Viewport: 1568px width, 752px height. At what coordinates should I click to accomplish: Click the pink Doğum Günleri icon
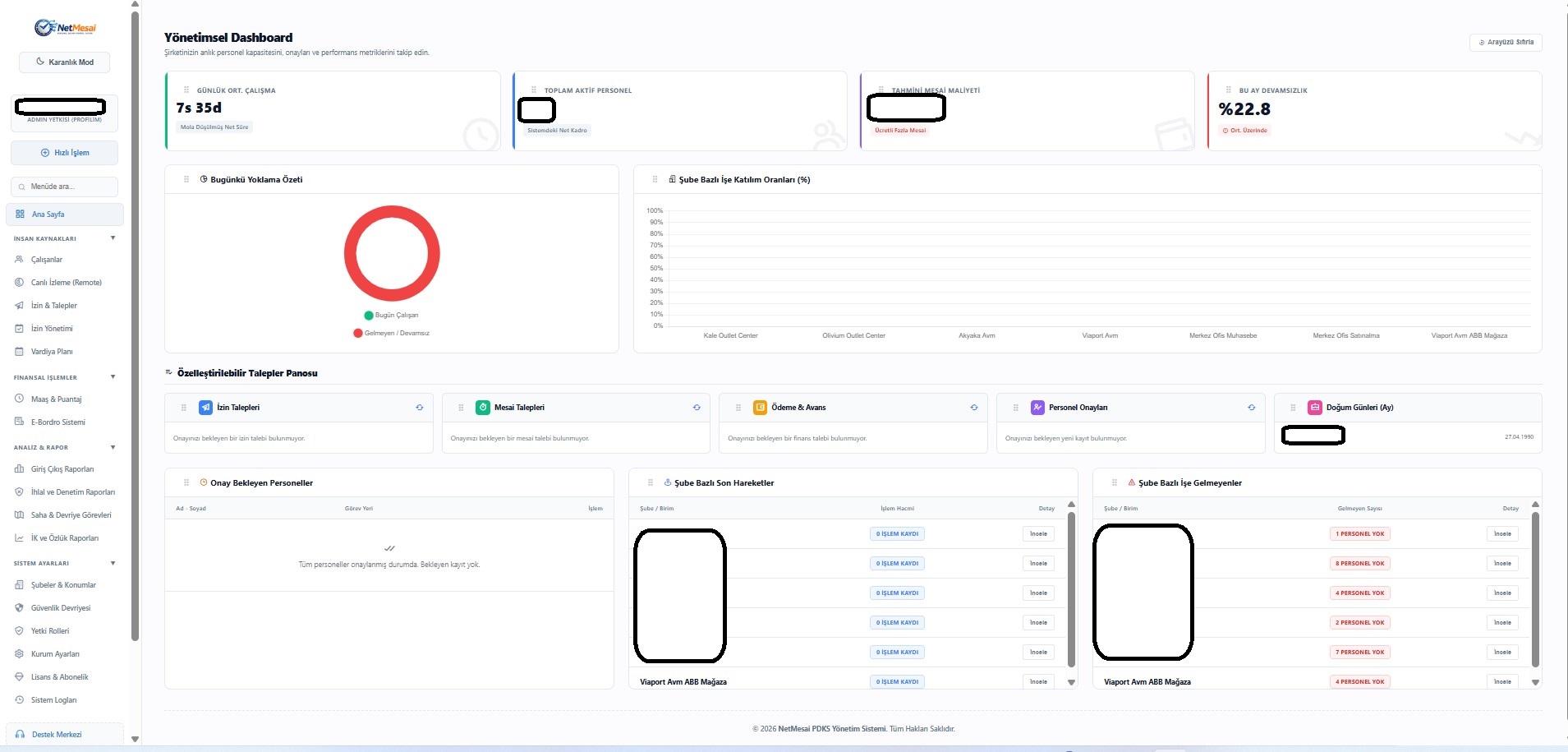(1315, 408)
